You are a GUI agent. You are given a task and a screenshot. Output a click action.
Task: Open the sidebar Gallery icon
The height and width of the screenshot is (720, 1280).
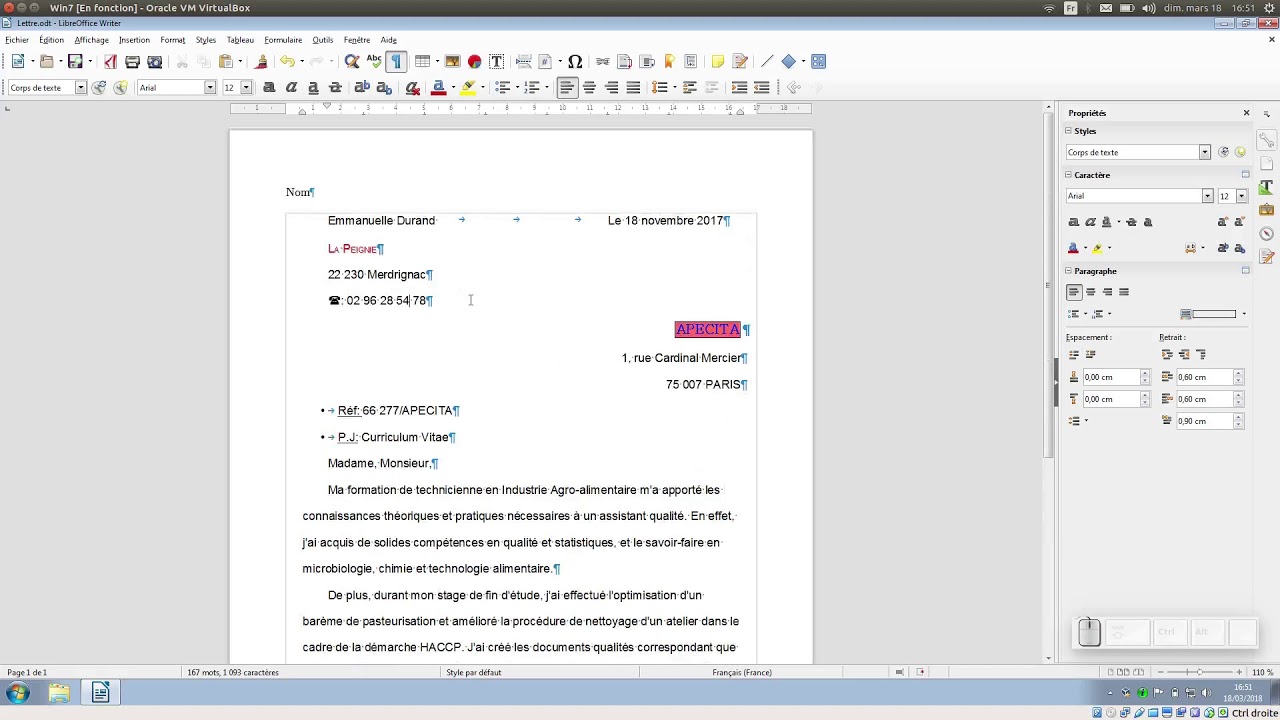tap(1266, 210)
